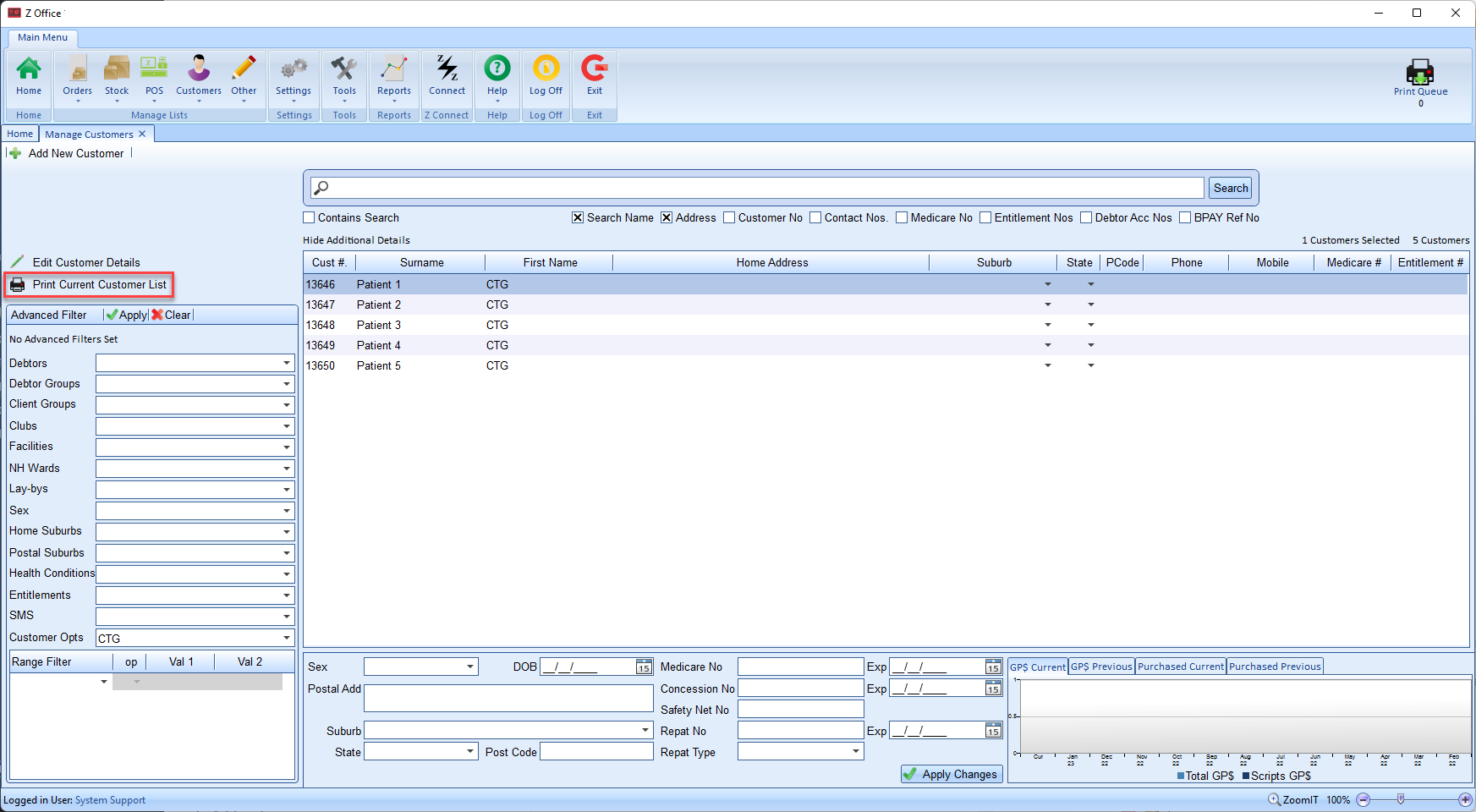Switch to Purchased Previous chart tab
The width and height of the screenshot is (1476, 812).
click(x=1275, y=667)
